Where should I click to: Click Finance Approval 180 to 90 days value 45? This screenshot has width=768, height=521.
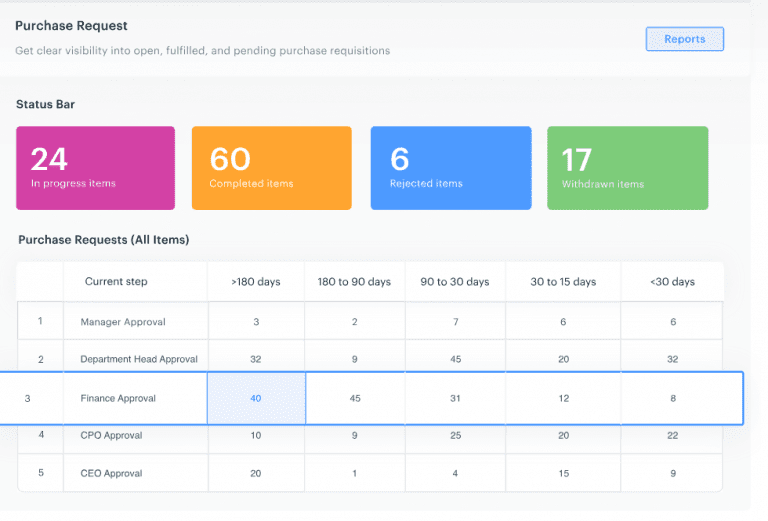[355, 398]
